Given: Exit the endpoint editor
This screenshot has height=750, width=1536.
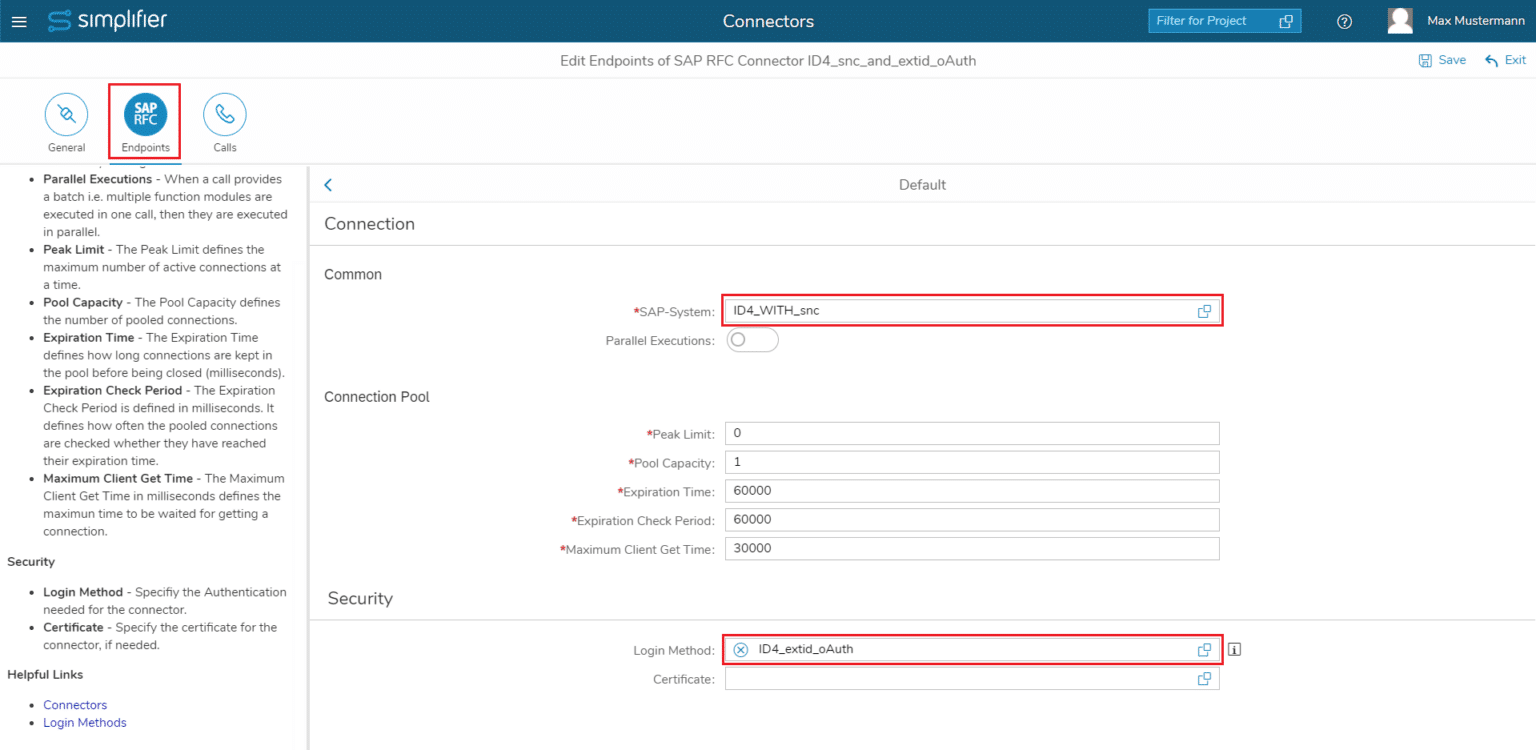Looking at the screenshot, I should (x=1505, y=60).
